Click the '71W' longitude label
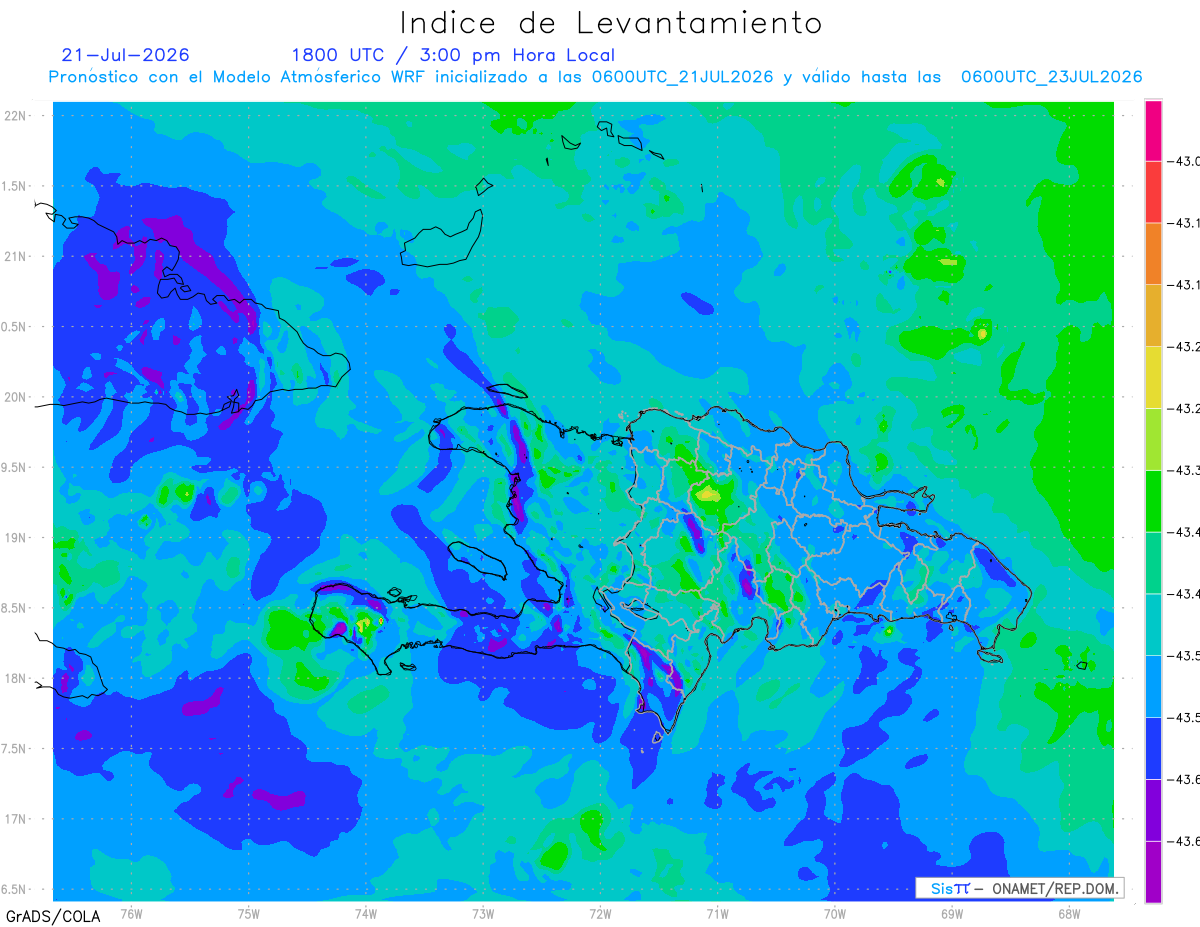The height and width of the screenshot is (927, 1200). [717, 913]
